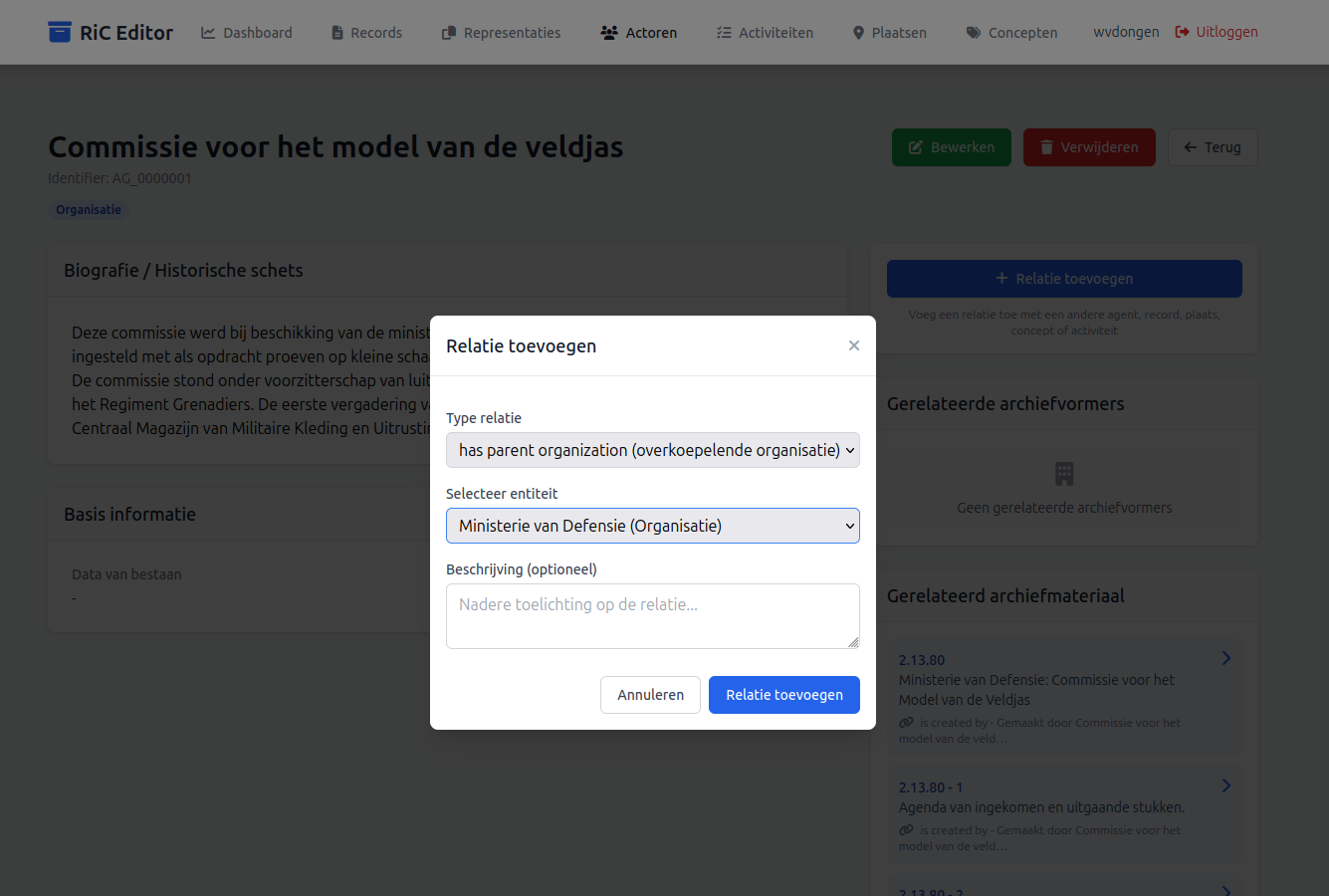Click the Organisatie badge

[89, 210]
